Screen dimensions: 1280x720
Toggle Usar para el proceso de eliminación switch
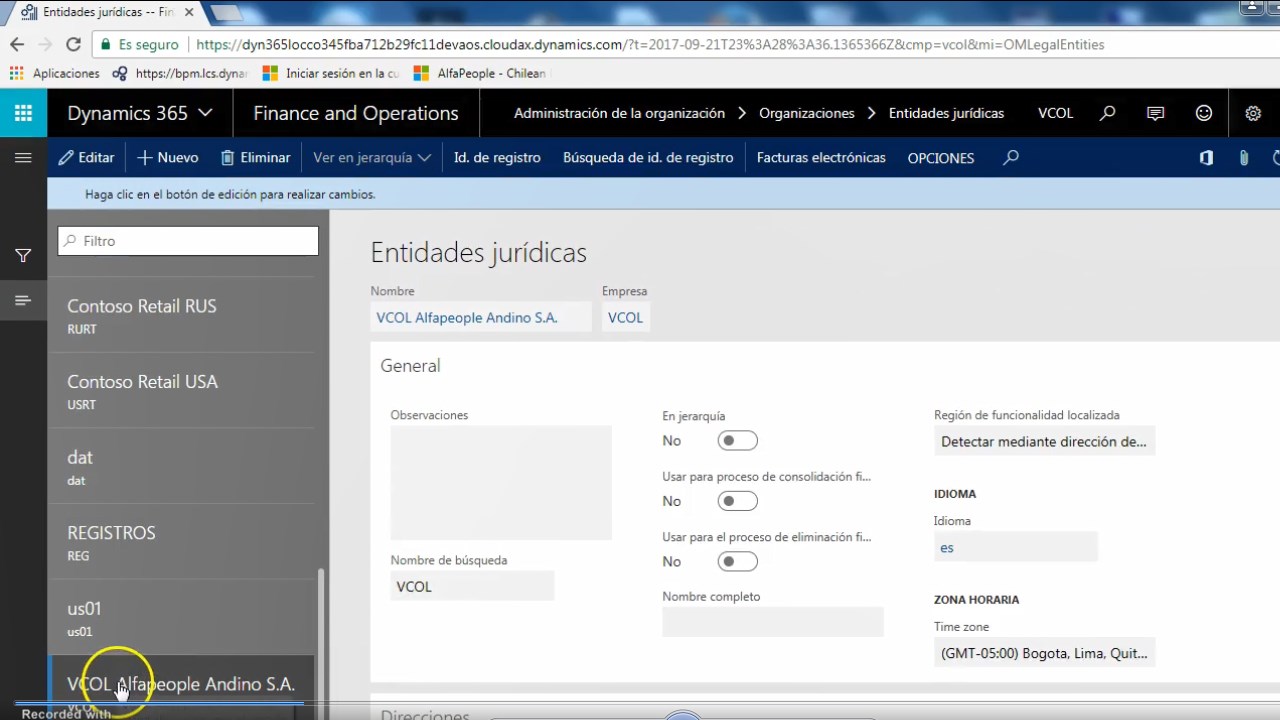738,562
